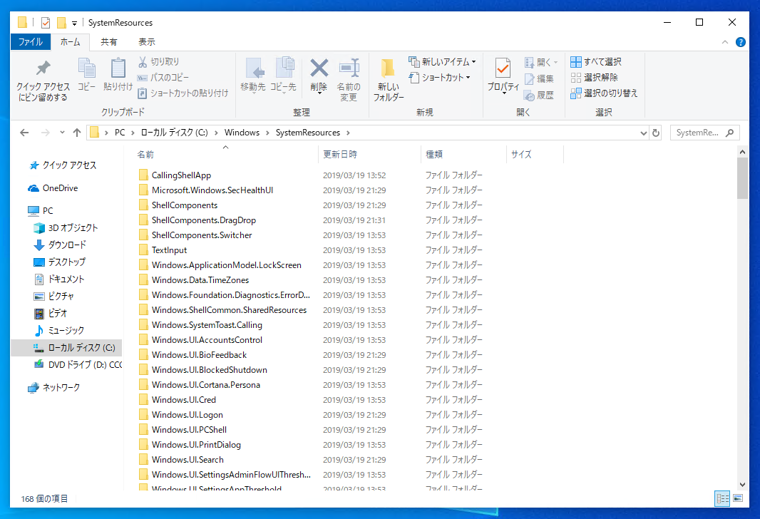Switch to the Home (ホーム) tab
760x519 pixels.
pos(70,42)
